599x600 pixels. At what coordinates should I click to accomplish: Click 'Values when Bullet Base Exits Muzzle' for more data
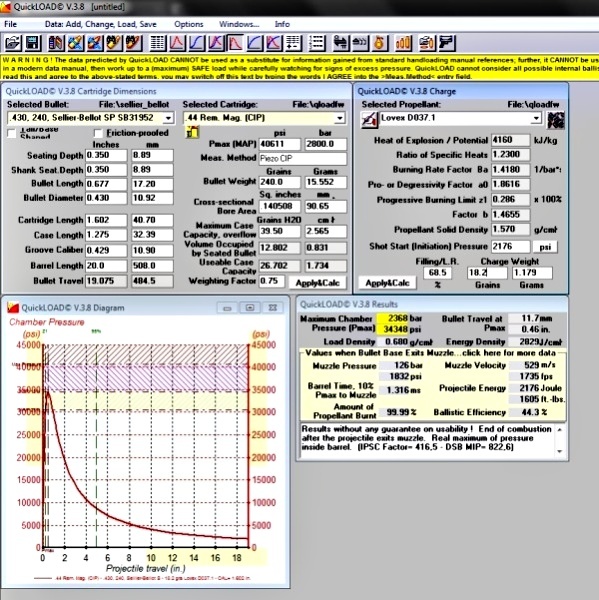click(430, 353)
